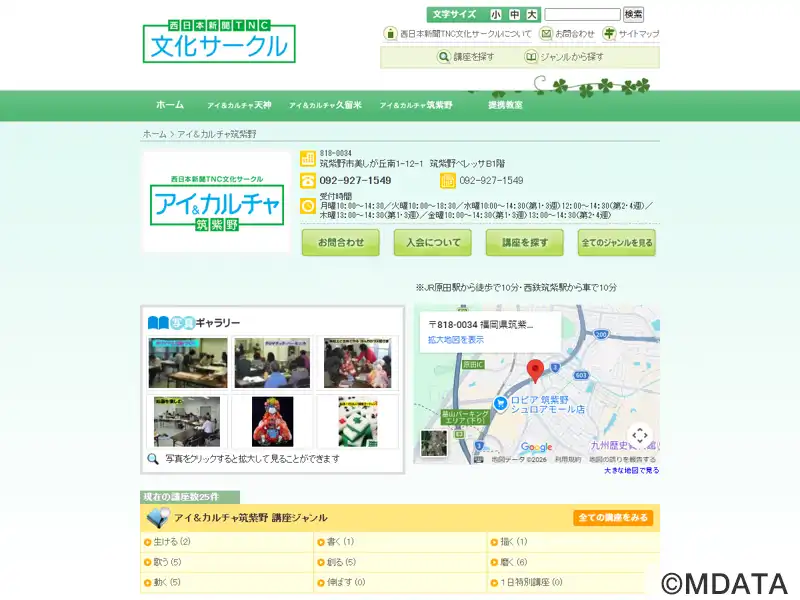Click the book icon beside ジャンルから探す
Screen dimensions: 800x600
pyautogui.click(x=531, y=57)
